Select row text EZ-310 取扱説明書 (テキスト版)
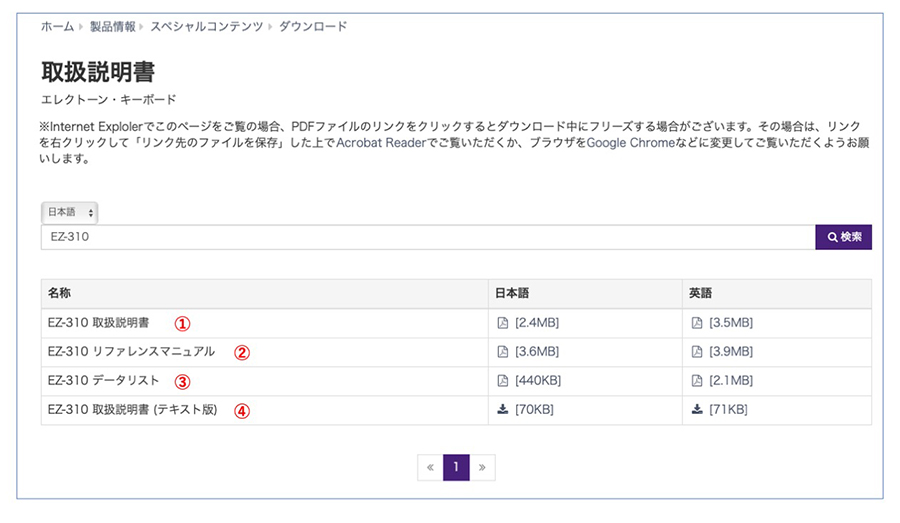 [133, 409]
